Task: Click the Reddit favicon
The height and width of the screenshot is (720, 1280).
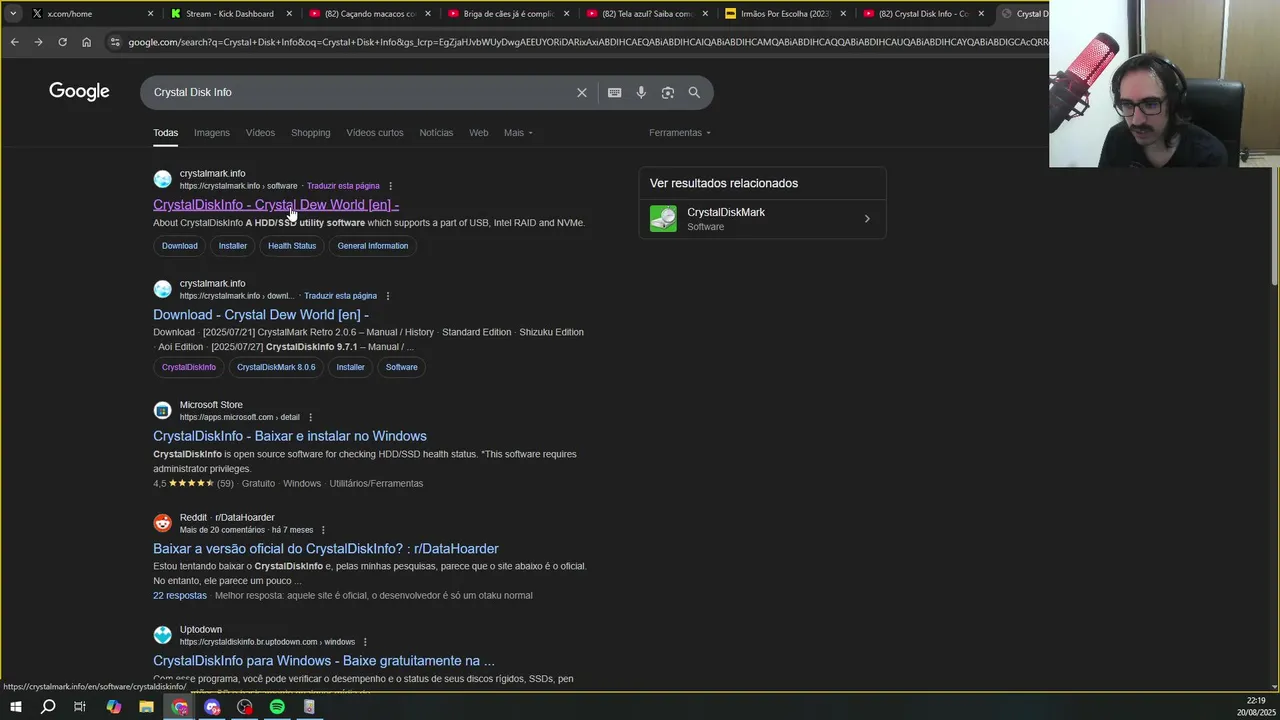Action: tap(162, 523)
